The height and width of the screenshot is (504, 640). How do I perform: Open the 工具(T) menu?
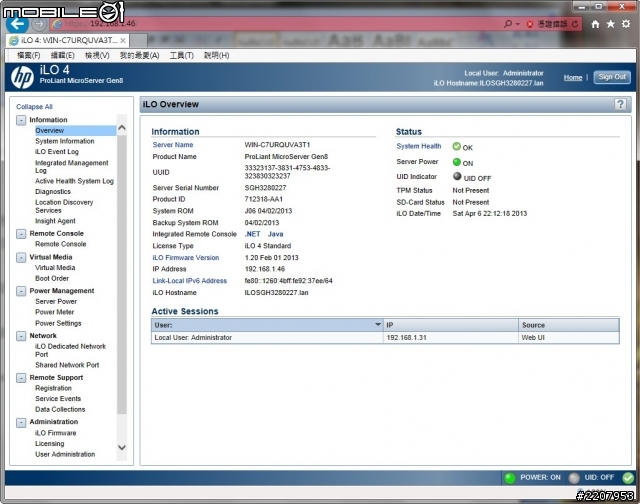point(182,56)
